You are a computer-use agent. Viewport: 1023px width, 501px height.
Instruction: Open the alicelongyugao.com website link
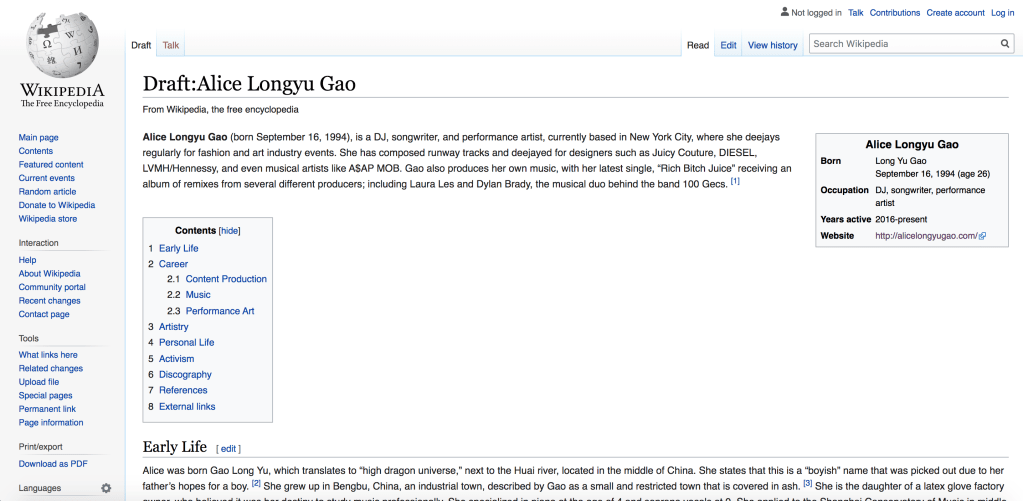(925, 236)
